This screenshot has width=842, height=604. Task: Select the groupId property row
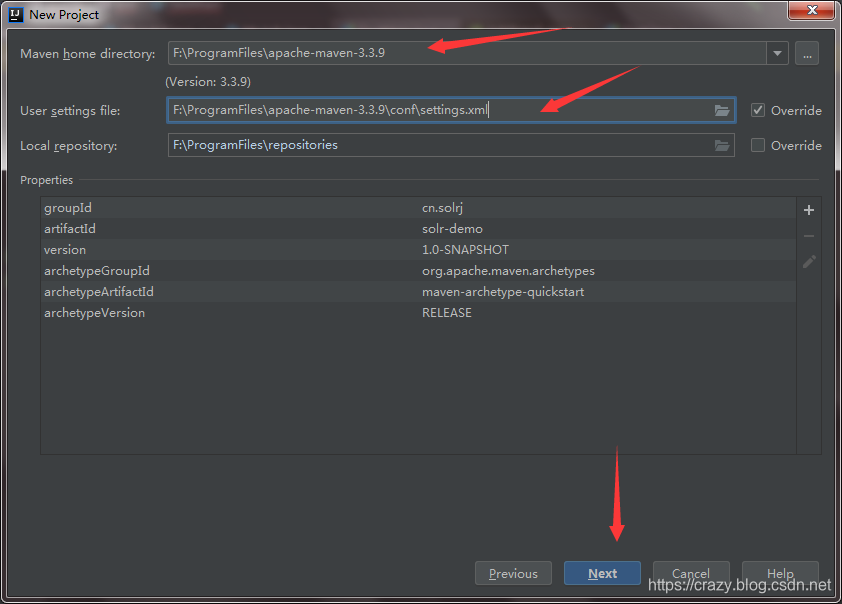(x=300, y=207)
